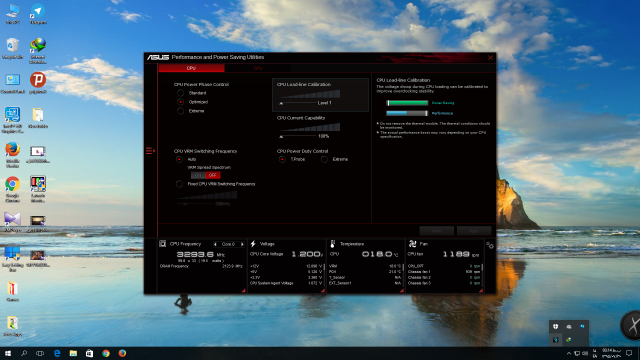Click the Performance blue bar
This screenshot has height=360, width=640.
coord(407,113)
